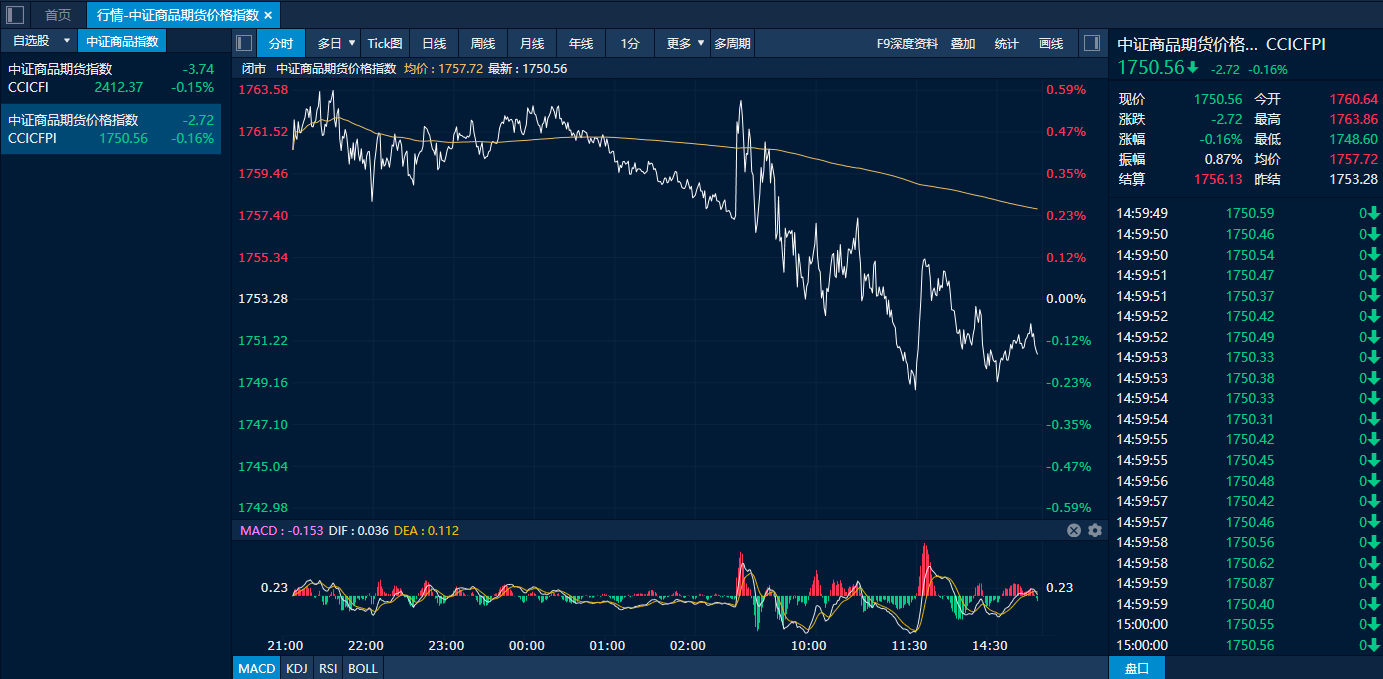Screen dimensions: 1383x679
Task: Click the 盘口 tab at bottom right
Action: pyautogui.click(x=1137, y=668)
